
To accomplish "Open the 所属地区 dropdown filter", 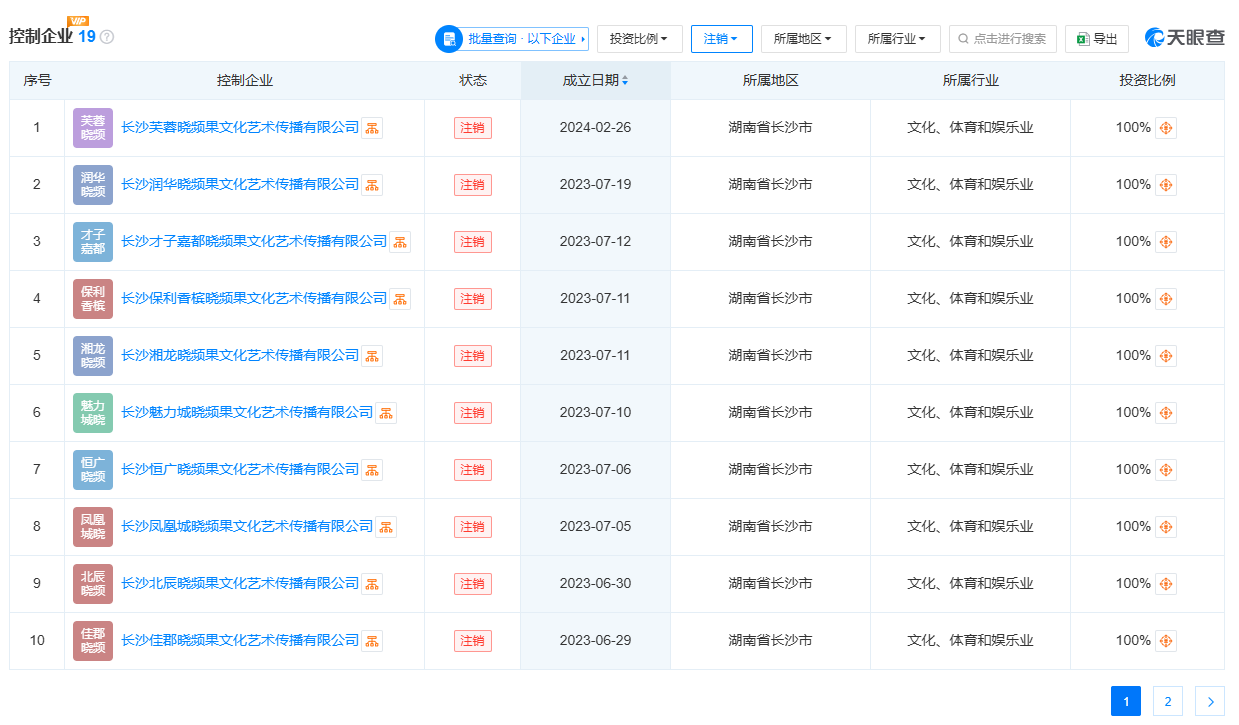I will click(803, 39).
